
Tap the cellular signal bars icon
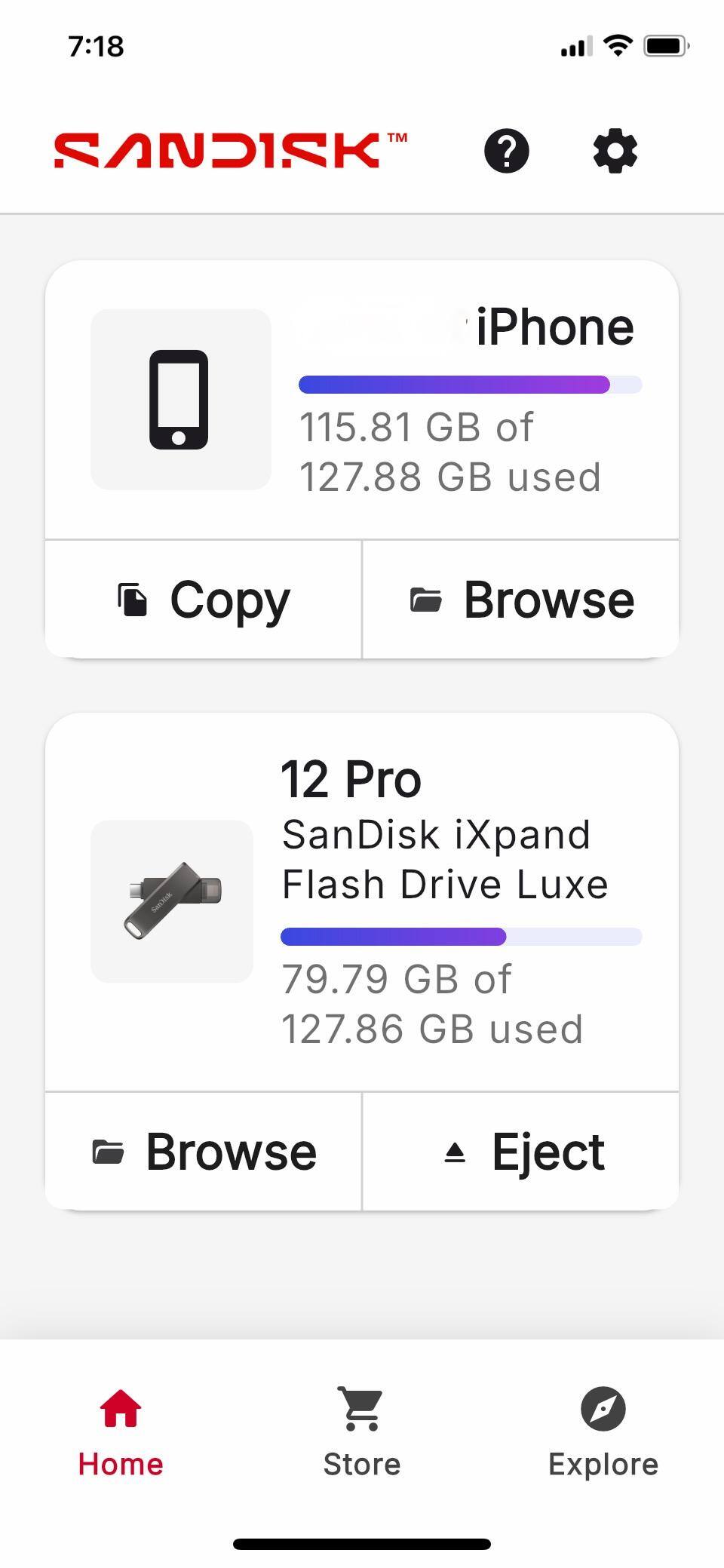tap(575, 47)
